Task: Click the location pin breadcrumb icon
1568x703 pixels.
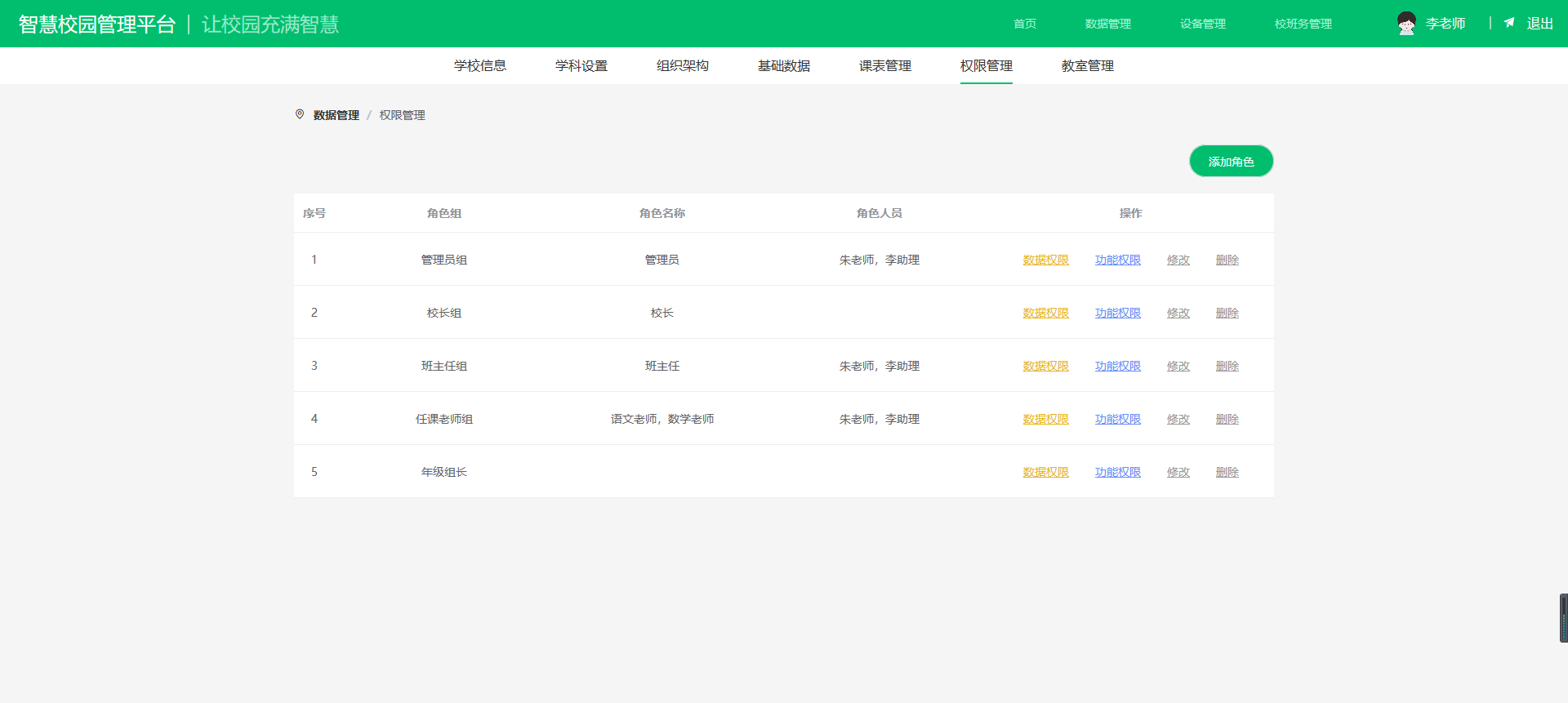Action: (300, 114)
